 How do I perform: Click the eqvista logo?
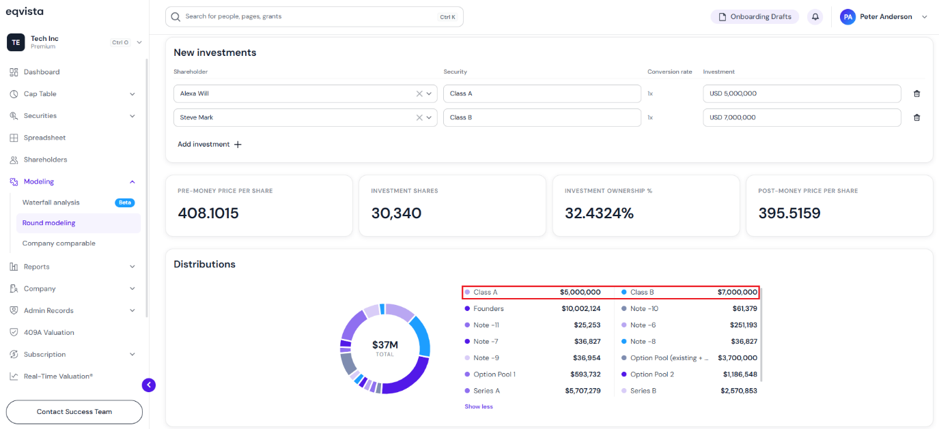tap(25, 11)
